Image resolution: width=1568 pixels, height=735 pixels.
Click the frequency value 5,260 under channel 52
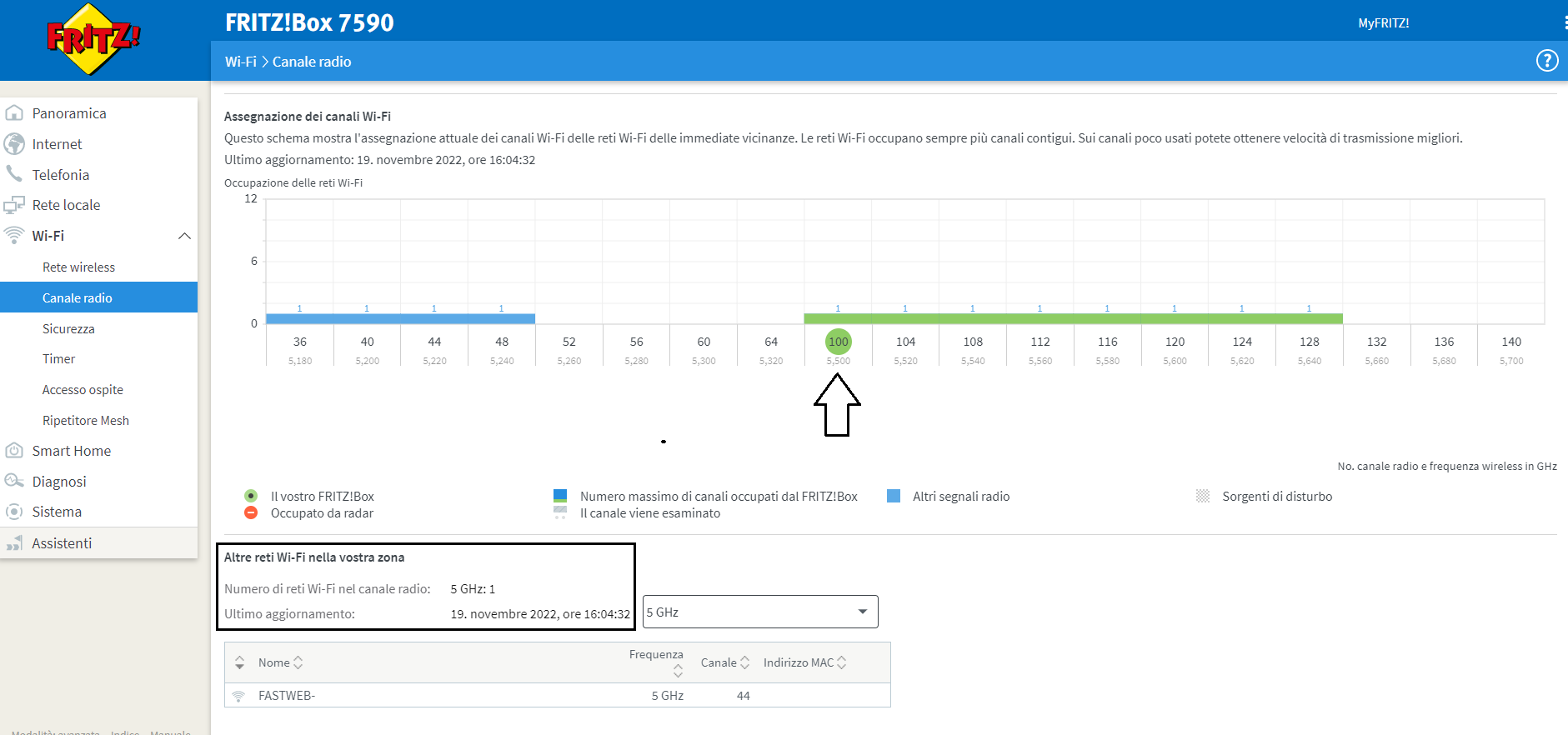coord(569,361)
